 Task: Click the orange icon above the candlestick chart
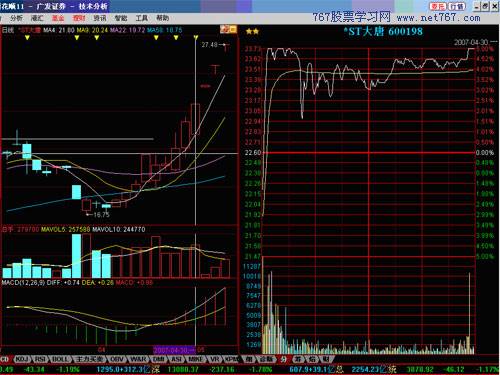click(229, 29)
